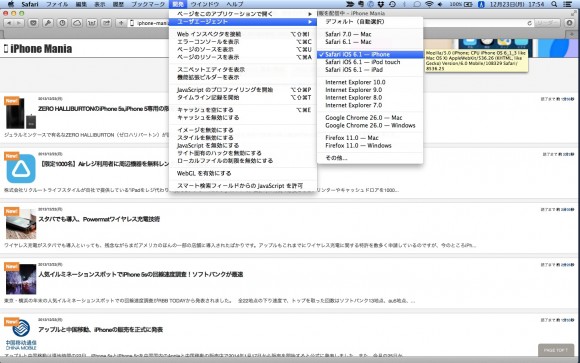Viewport: 580px width, 363px height.
Task: Expand the ユーザエージェント submenu
Action: pyautogui.click(x=243, y=21)
